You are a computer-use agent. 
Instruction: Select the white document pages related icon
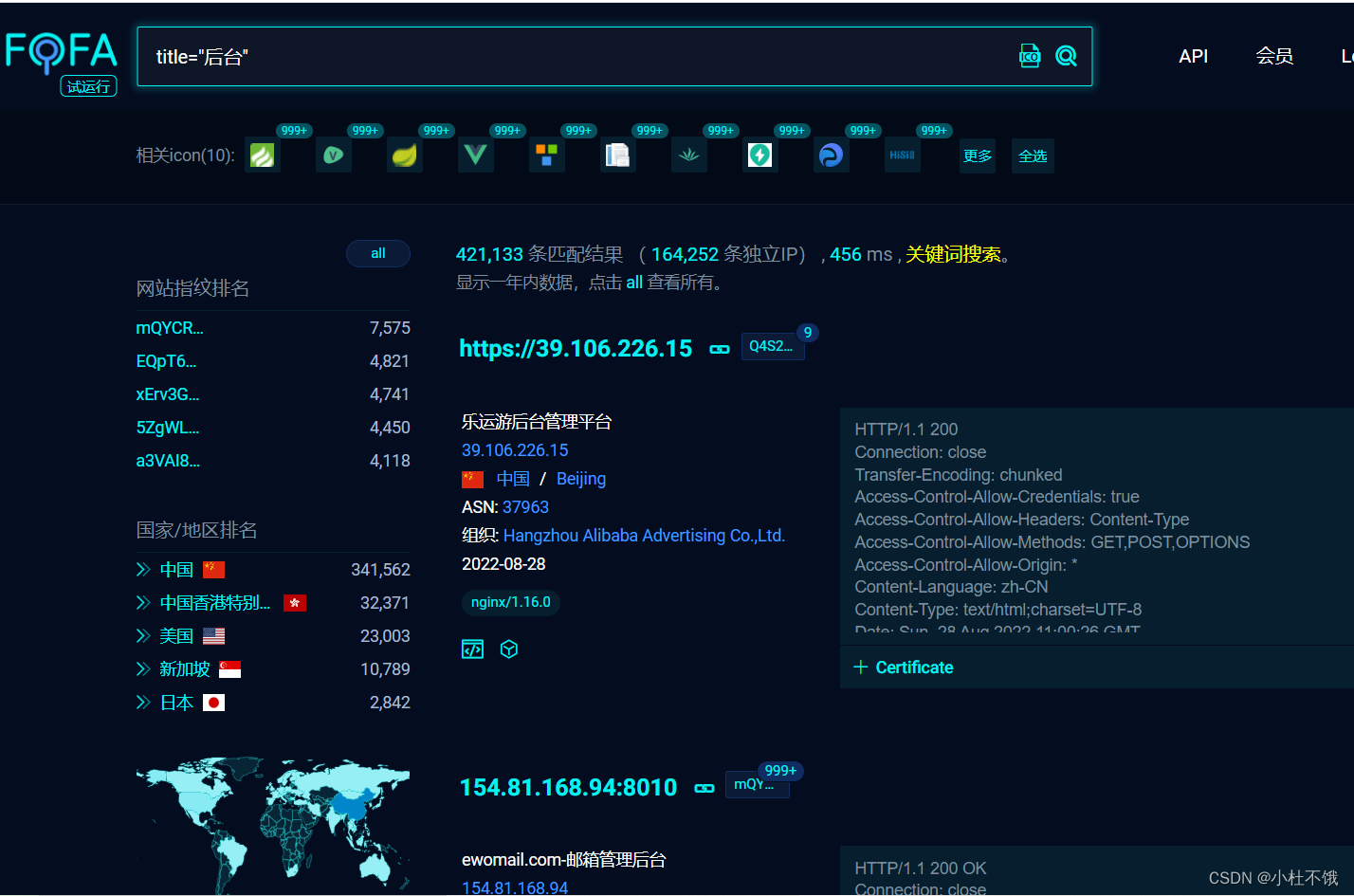click(x=618, y=155)
